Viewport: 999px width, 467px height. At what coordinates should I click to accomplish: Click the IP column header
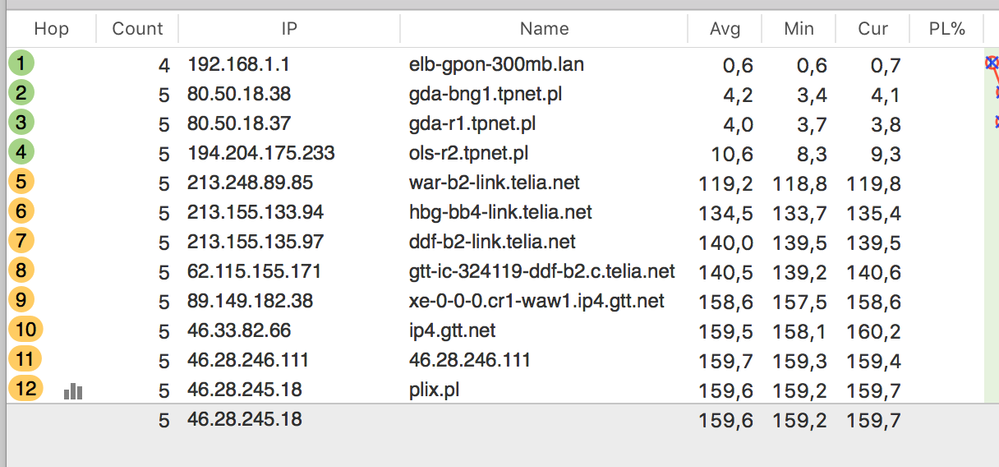tap(289, 29)
